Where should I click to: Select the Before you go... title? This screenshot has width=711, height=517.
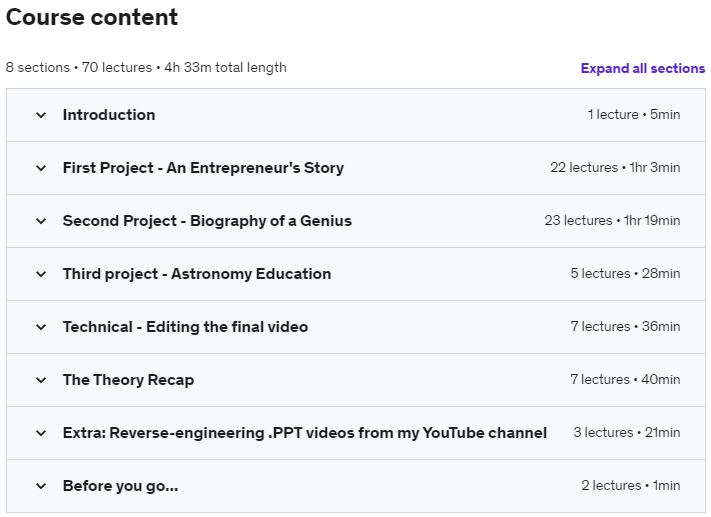(121, 486)
